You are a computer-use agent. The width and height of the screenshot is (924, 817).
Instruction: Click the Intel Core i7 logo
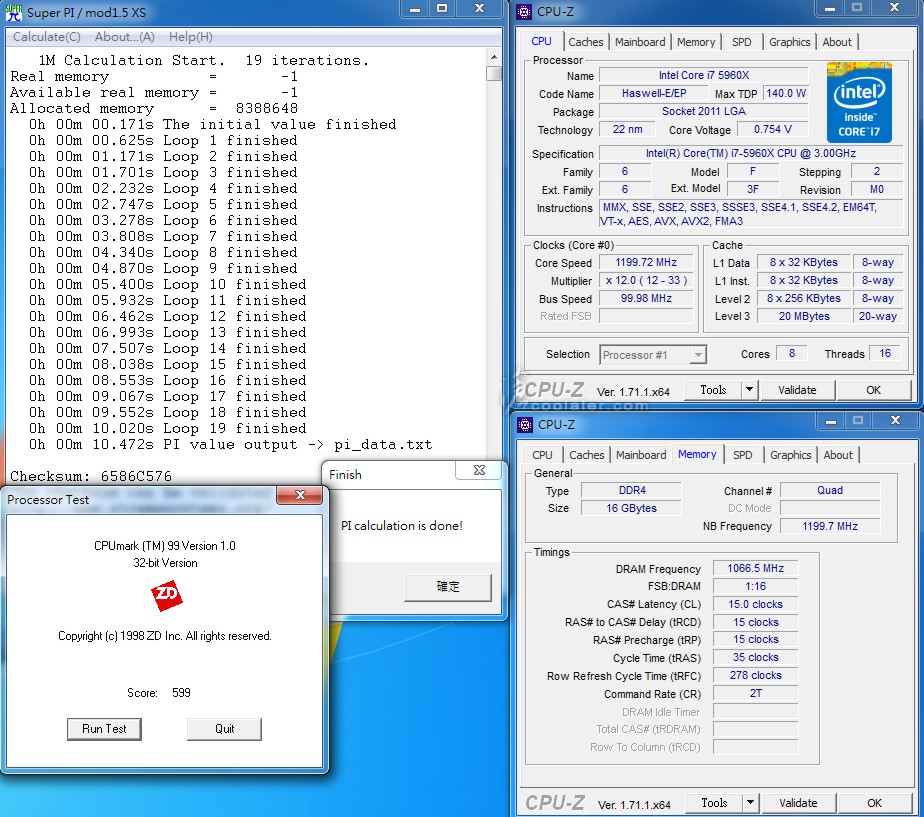coord(859,102)
